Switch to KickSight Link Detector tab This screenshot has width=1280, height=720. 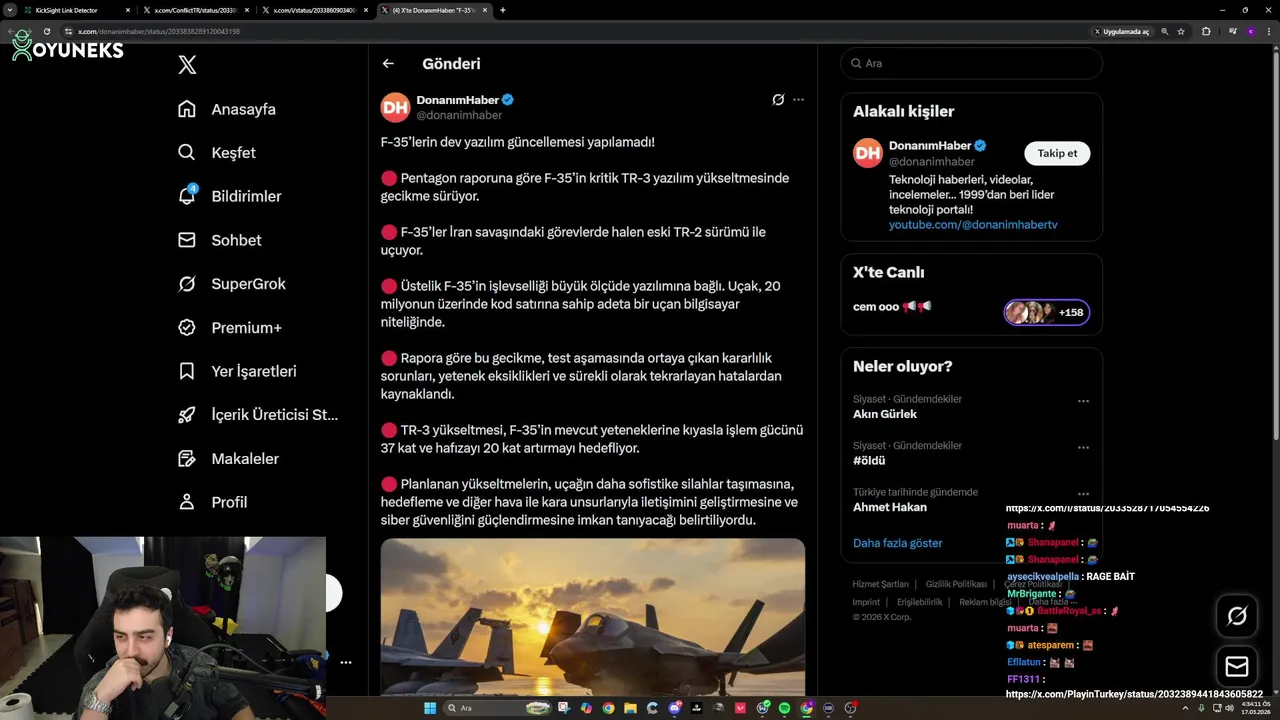[78, 10]
